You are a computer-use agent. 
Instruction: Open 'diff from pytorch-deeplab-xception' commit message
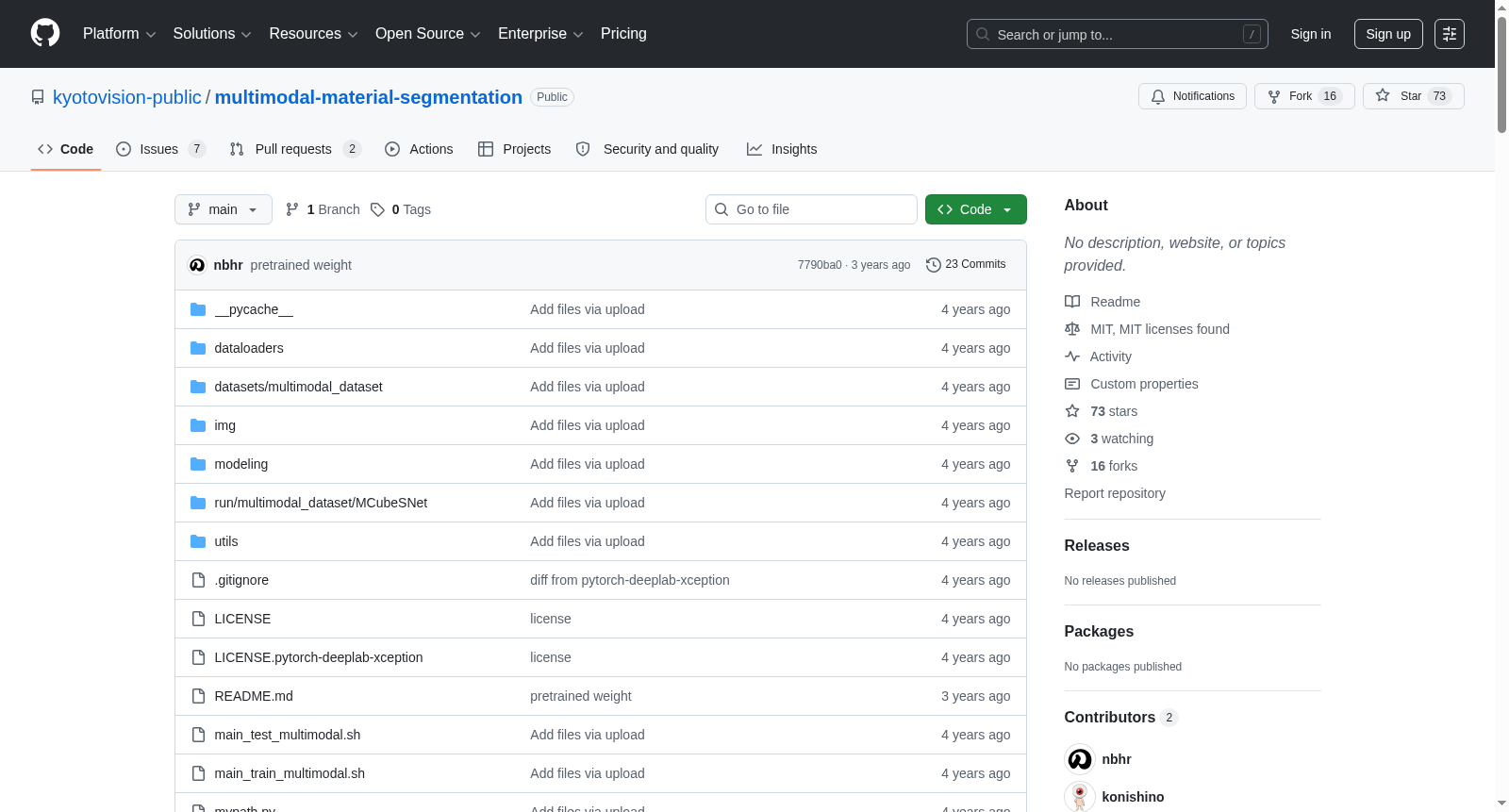[630, 580]
